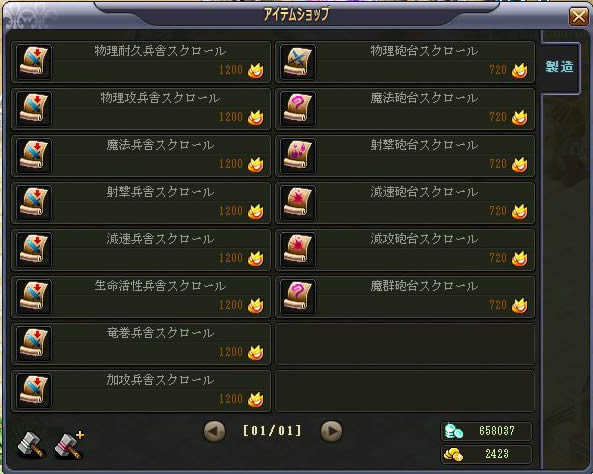The width and height of the screenshot is (593, 474).
Task: Go to the previous shop page arrow
Action: 214,431
